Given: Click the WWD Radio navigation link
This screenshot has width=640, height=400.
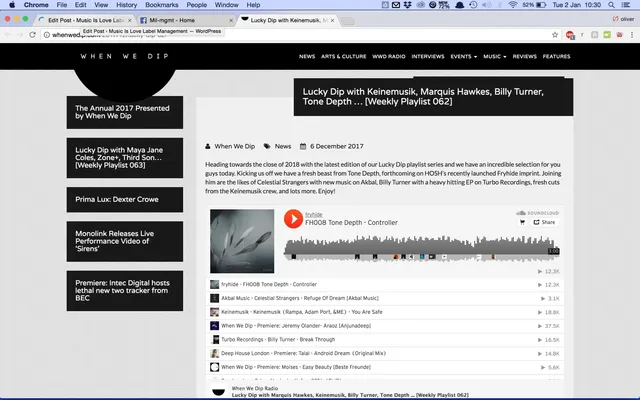Looking at the screenshot, I should [x=389, y=56].
